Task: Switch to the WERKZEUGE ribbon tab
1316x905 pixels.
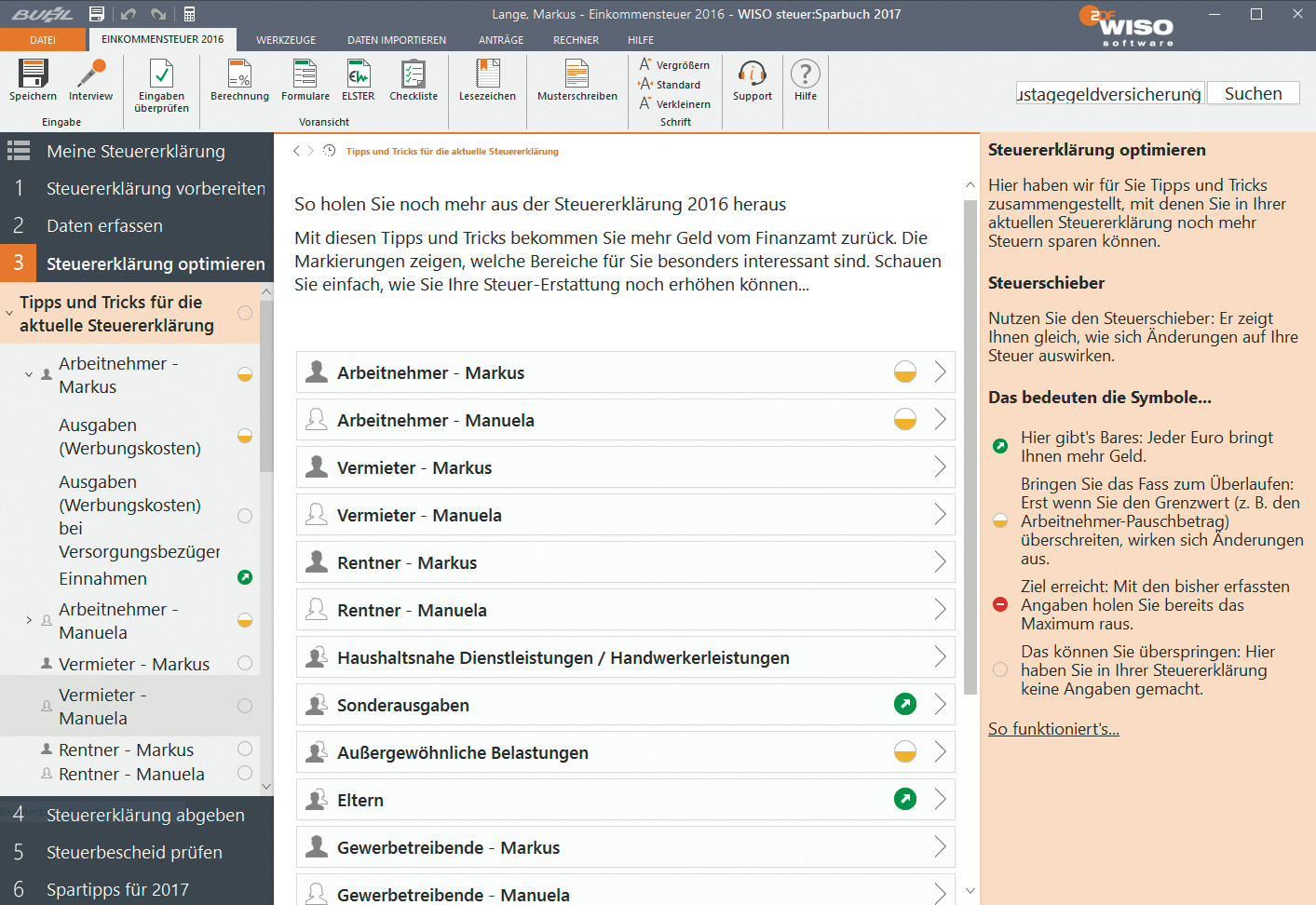Action: (286, 40)
